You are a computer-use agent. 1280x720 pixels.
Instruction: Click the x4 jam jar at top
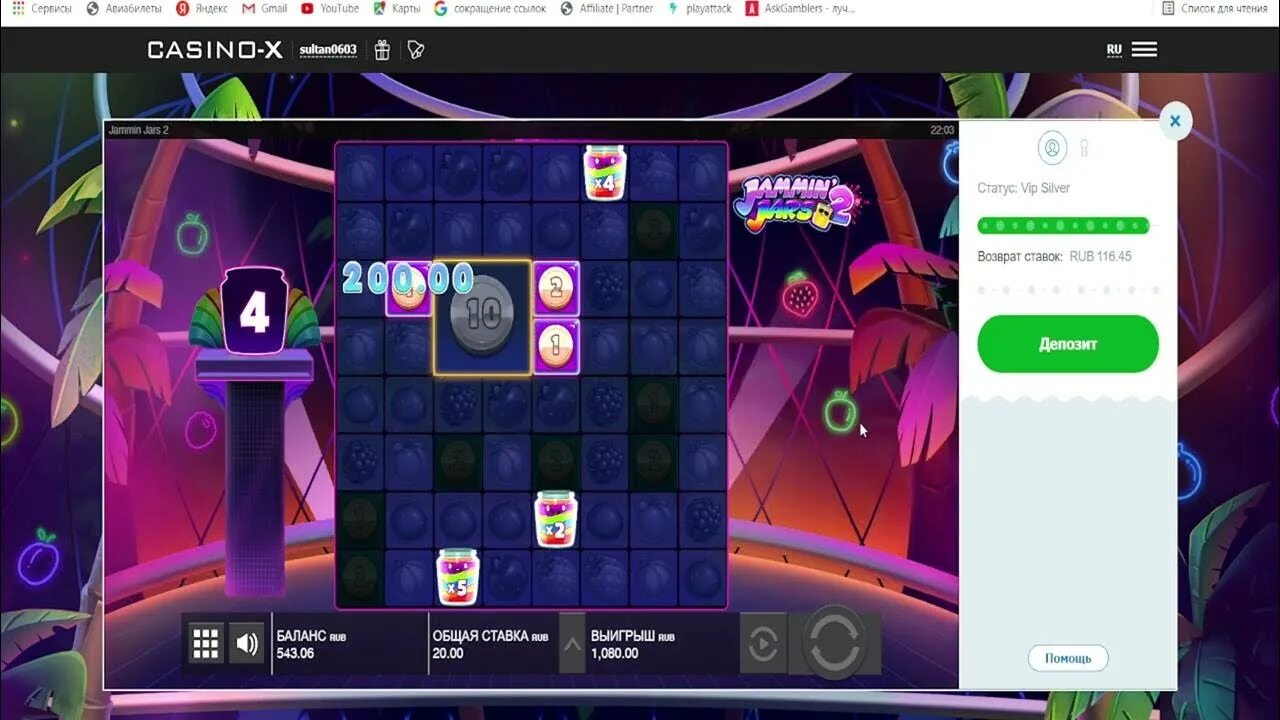pos(605,172)
